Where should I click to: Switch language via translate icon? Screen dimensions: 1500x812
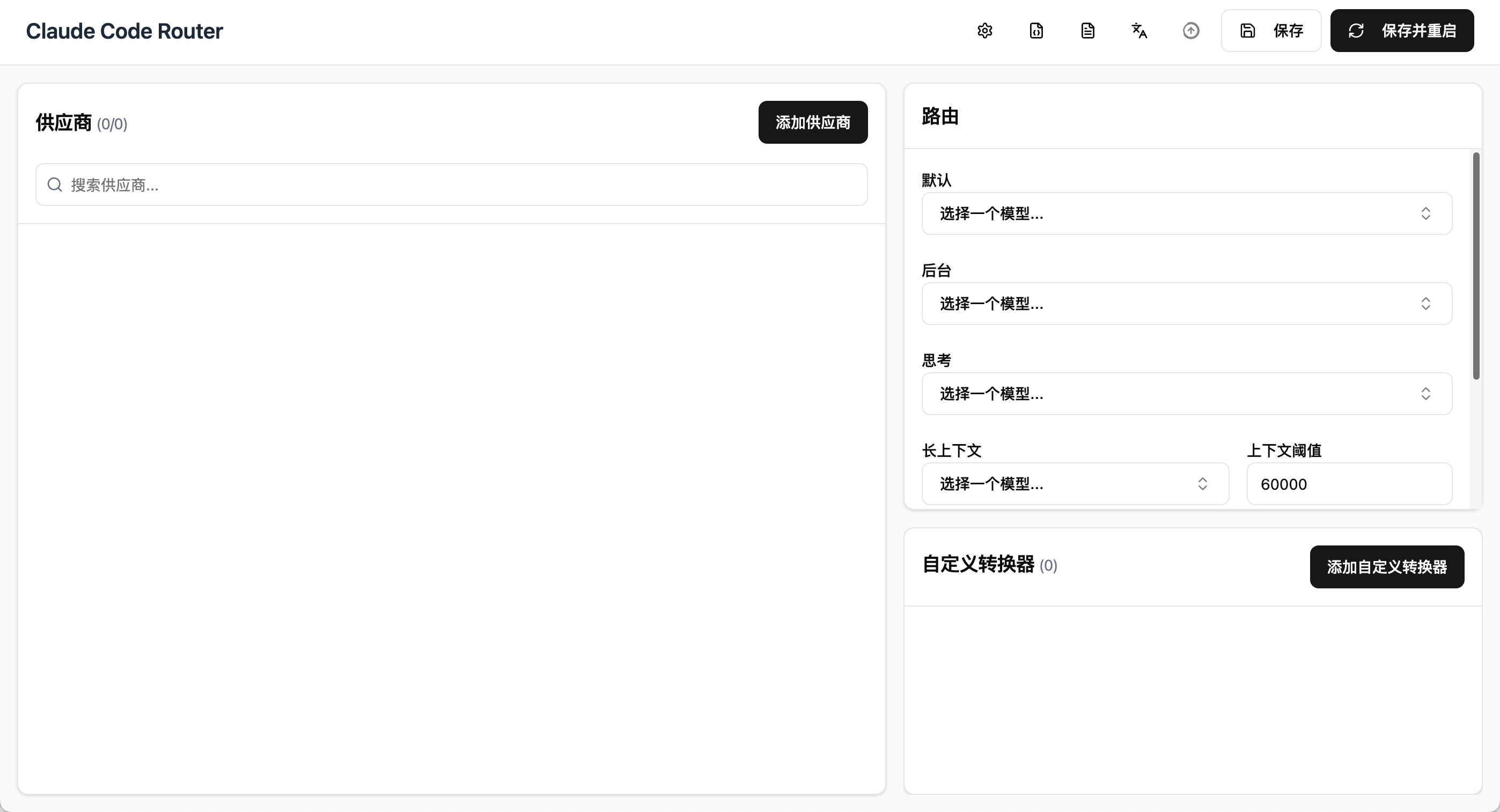(x=1139, y=31)
